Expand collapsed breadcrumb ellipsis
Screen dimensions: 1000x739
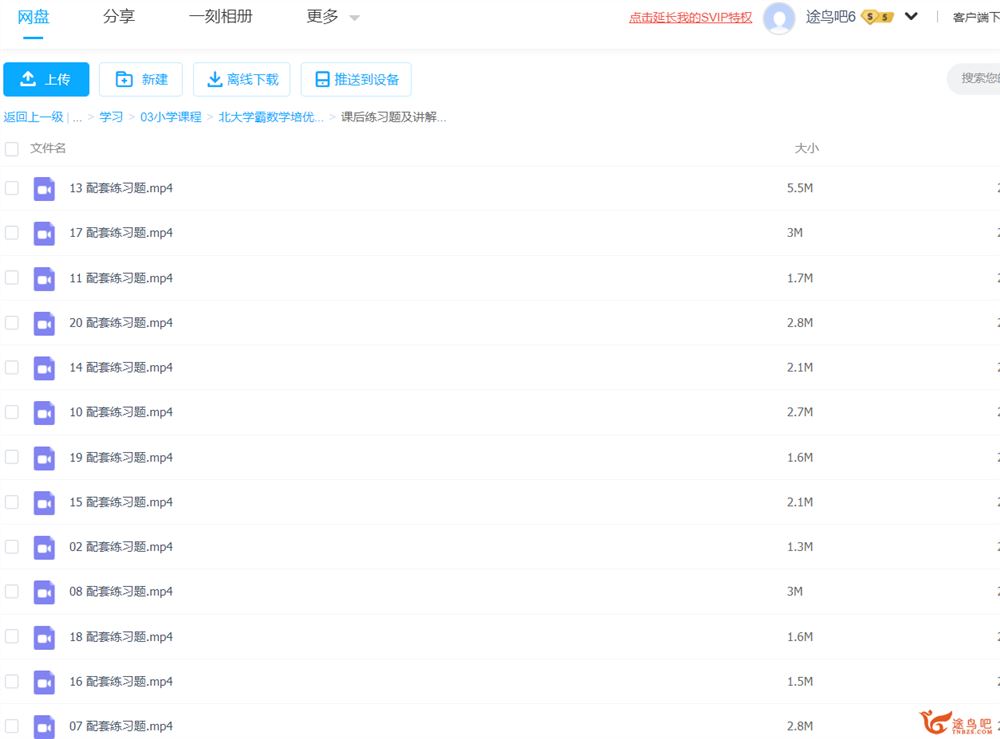coord(77,117)
